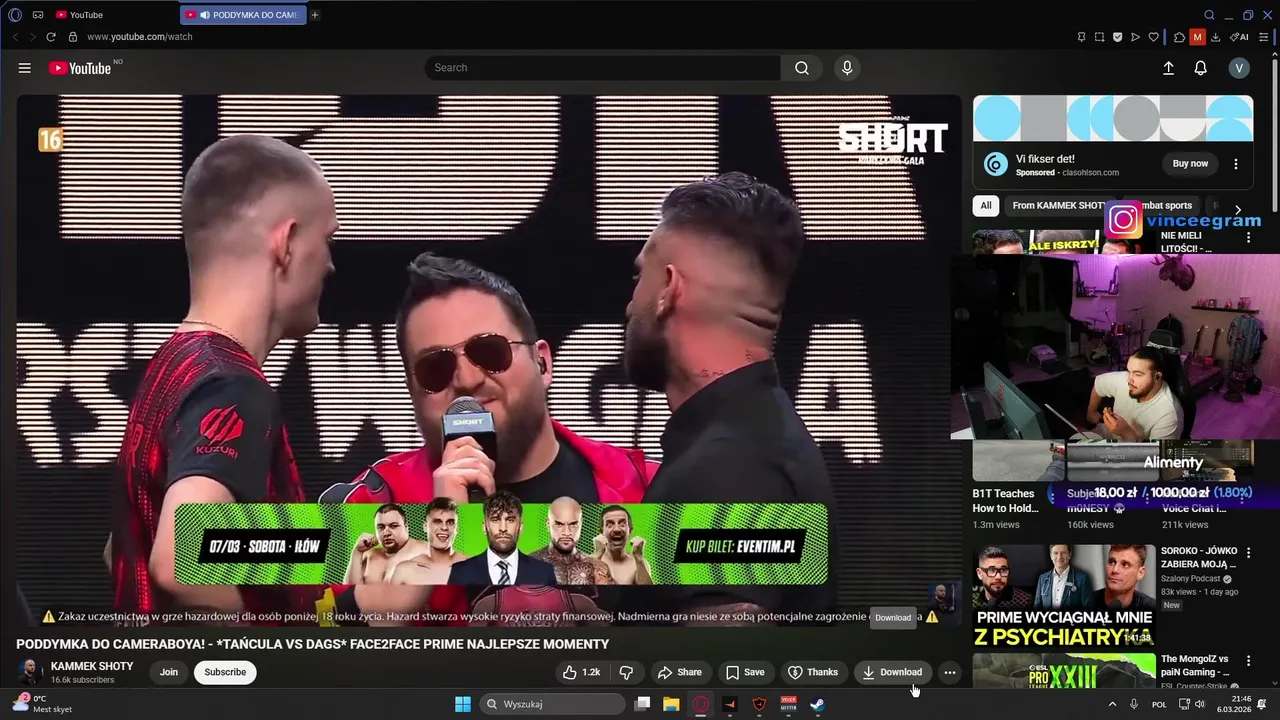The image size is (1280, 720).
Task: Open B1T Teaches How to Hold video title
Action: (x=1004, y=501)
